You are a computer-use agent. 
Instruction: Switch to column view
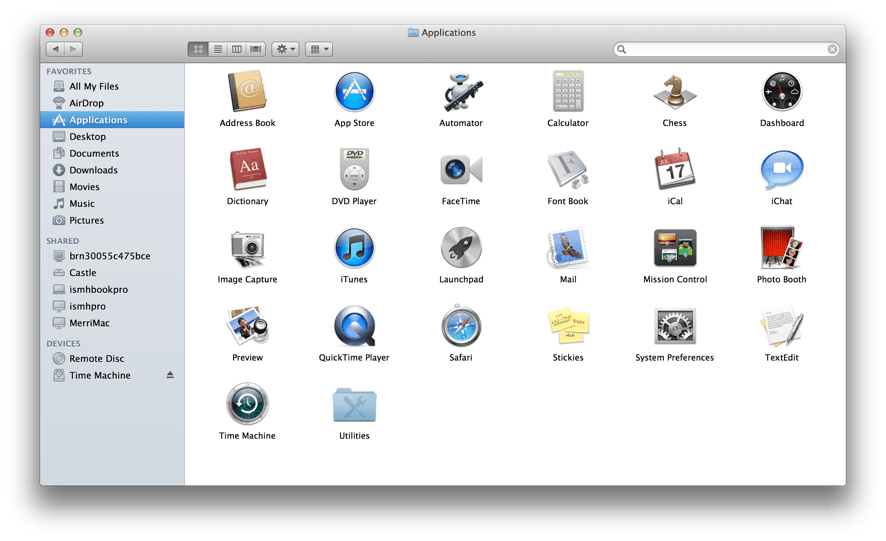(237, 49)
